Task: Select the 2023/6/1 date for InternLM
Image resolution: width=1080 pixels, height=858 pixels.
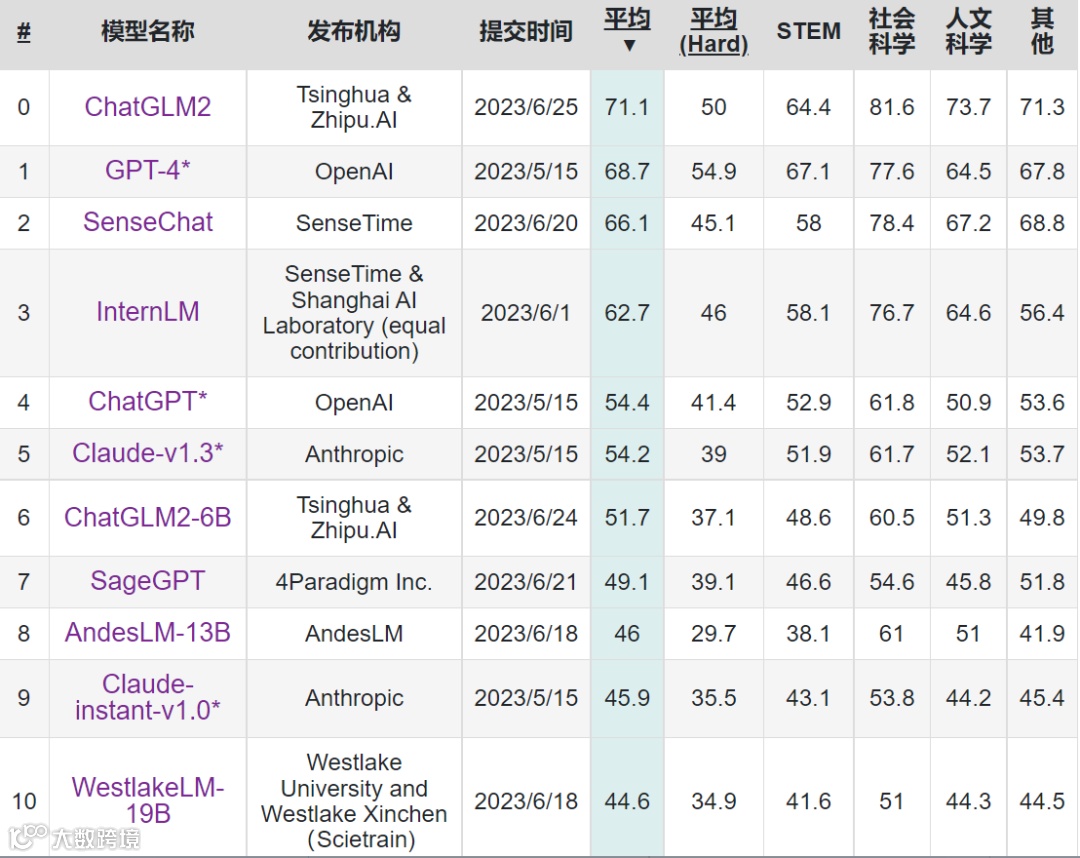Action: point(526,313)
